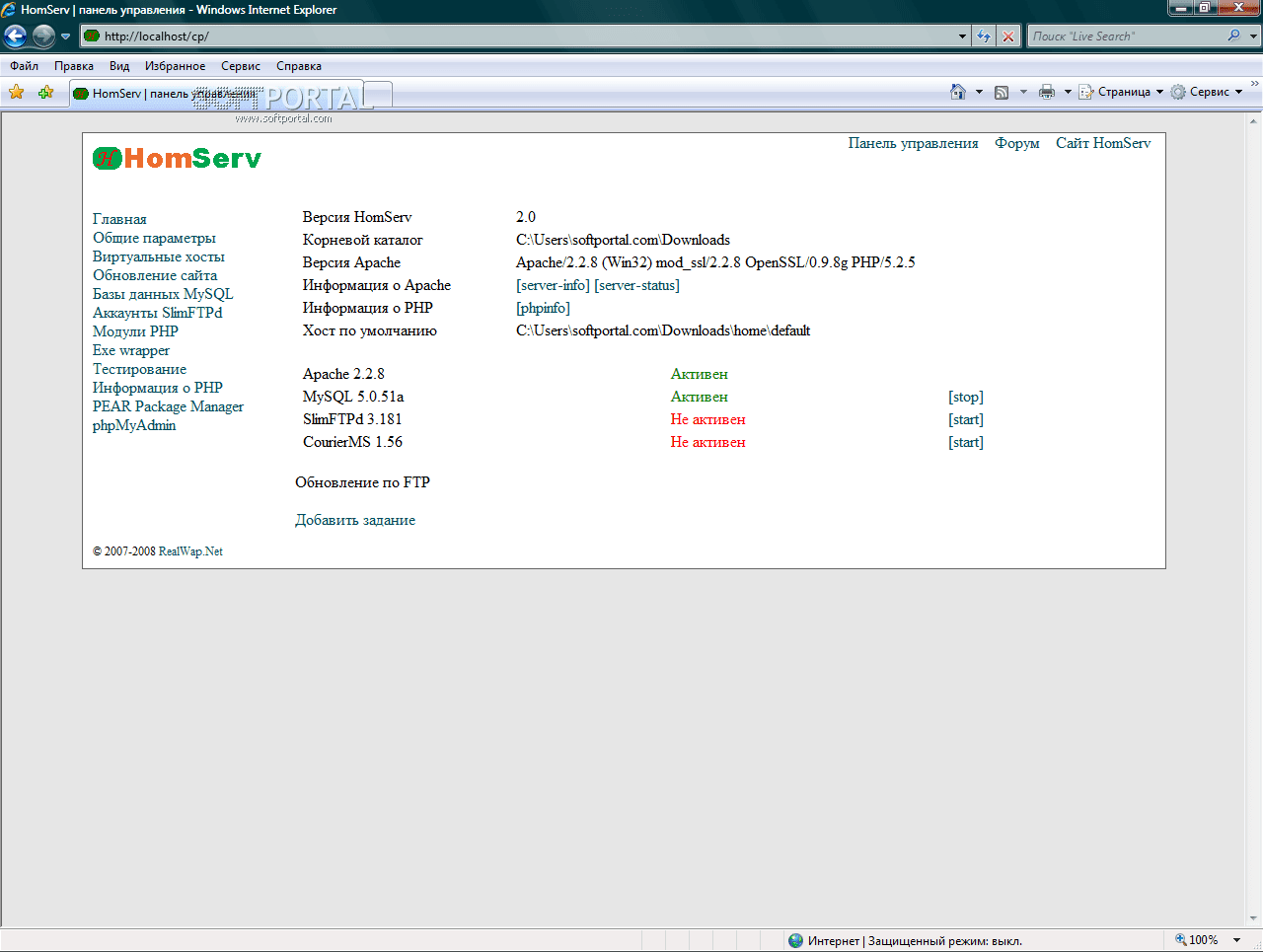Screen dimensions: 1263x952
Task: Open the Страница toolbar menu
Action: [1121, 92]
